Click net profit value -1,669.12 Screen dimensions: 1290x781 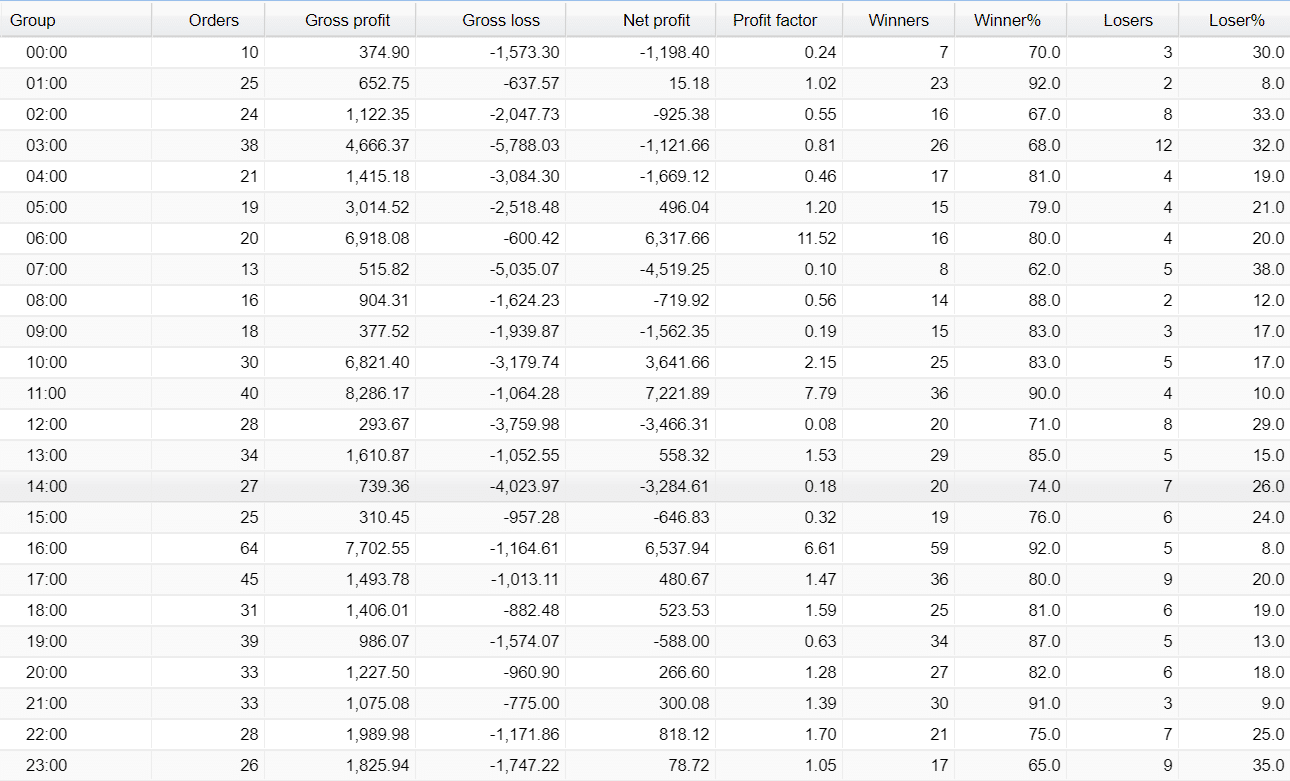coord(675,177)
